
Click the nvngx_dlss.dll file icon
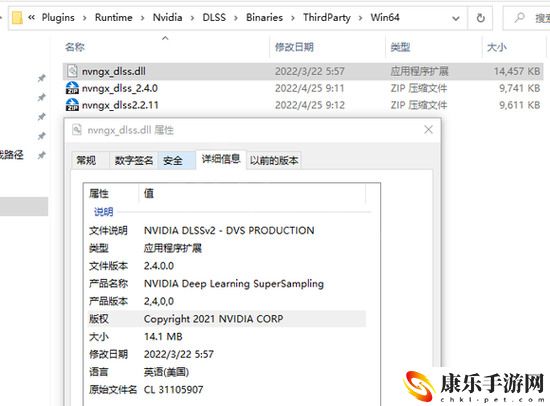pyautogui.click(x=72, y=71)
